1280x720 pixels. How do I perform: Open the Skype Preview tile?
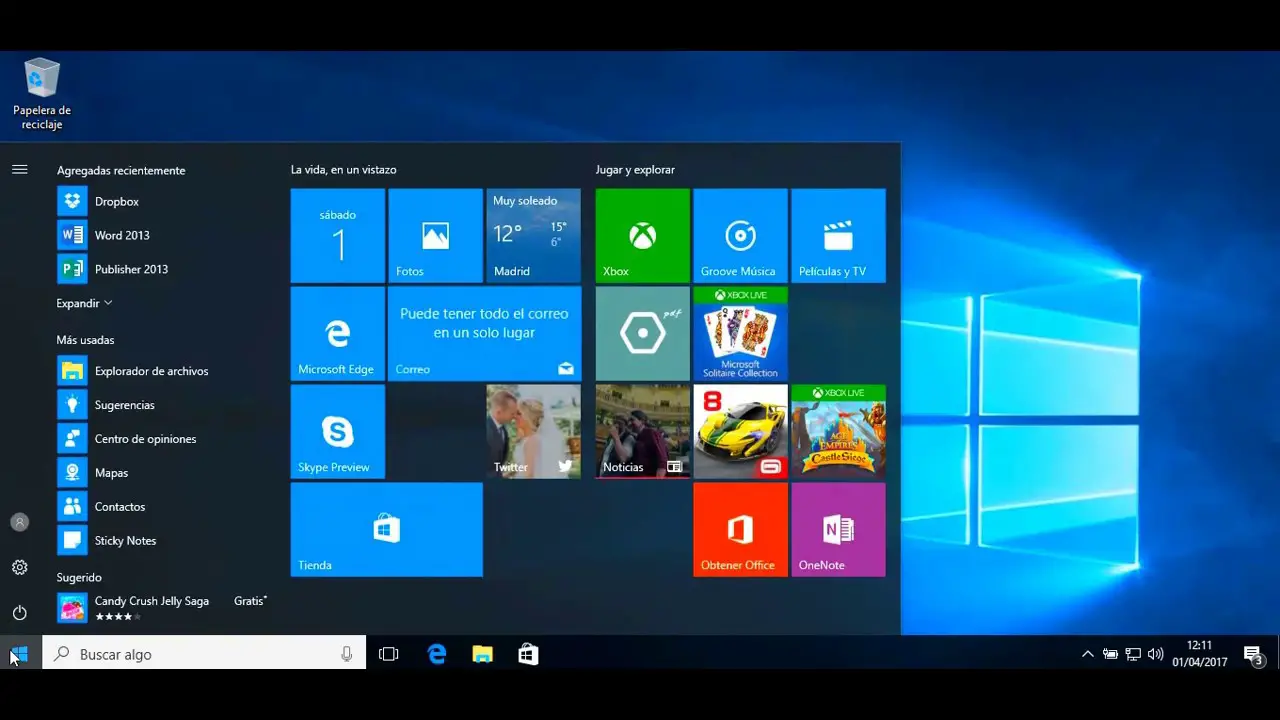click(338, 432)
